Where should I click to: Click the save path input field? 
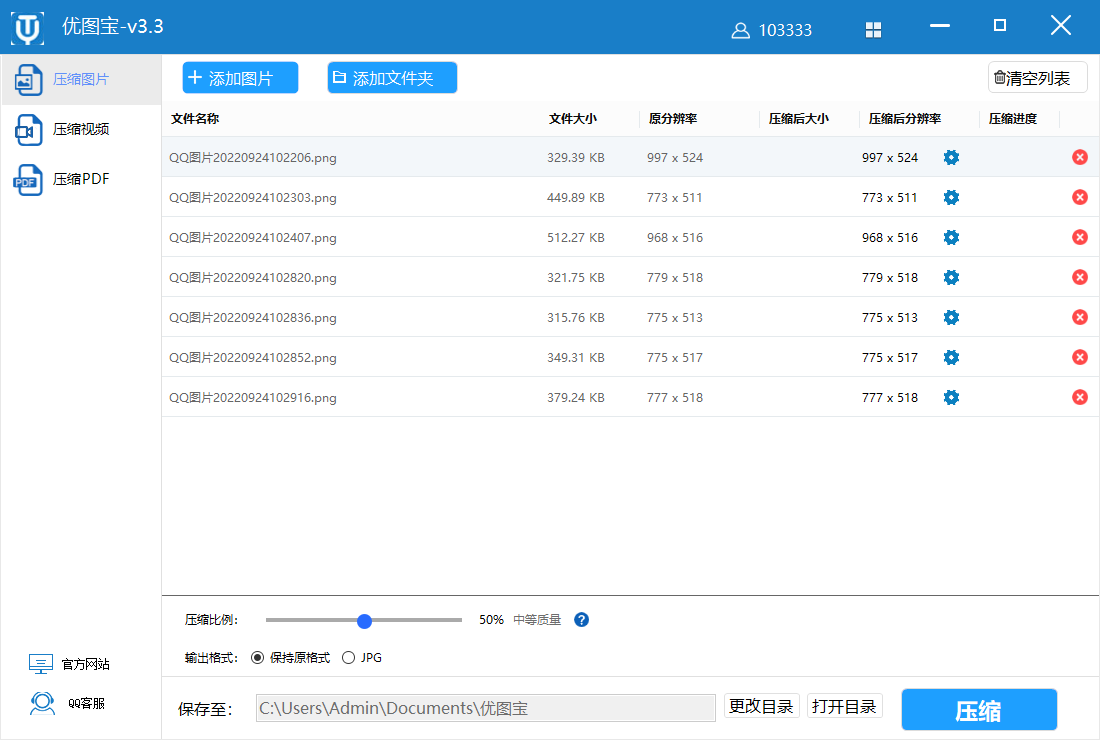(485, 708)
